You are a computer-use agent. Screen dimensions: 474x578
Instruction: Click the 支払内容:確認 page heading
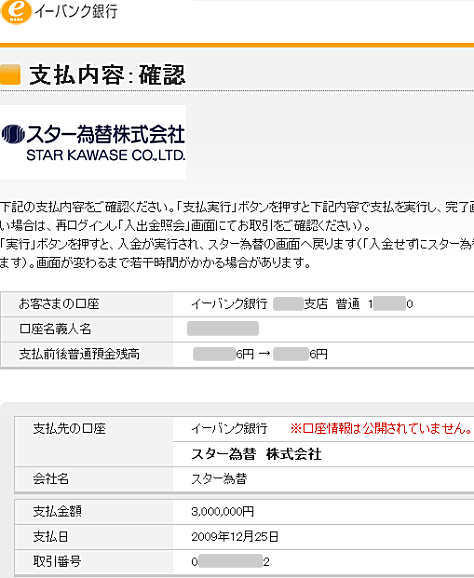(x=107, y=75)
